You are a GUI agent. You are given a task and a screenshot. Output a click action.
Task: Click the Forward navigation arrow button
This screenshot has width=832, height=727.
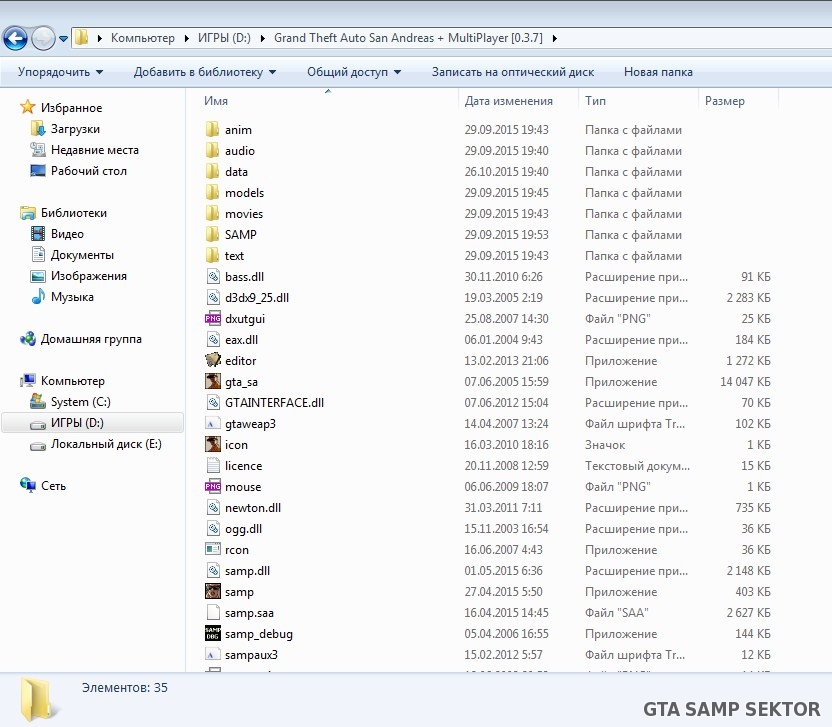click(x=43, y=38)
